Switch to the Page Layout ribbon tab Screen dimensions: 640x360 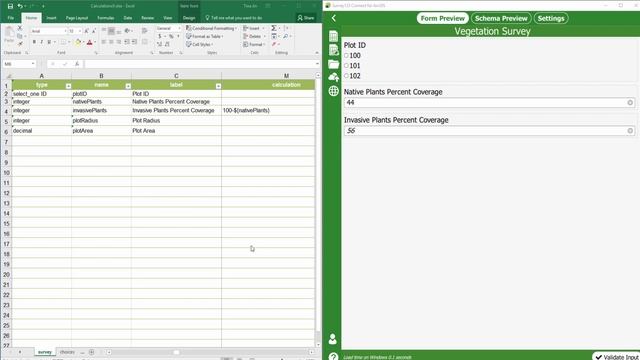pos(77,18)
